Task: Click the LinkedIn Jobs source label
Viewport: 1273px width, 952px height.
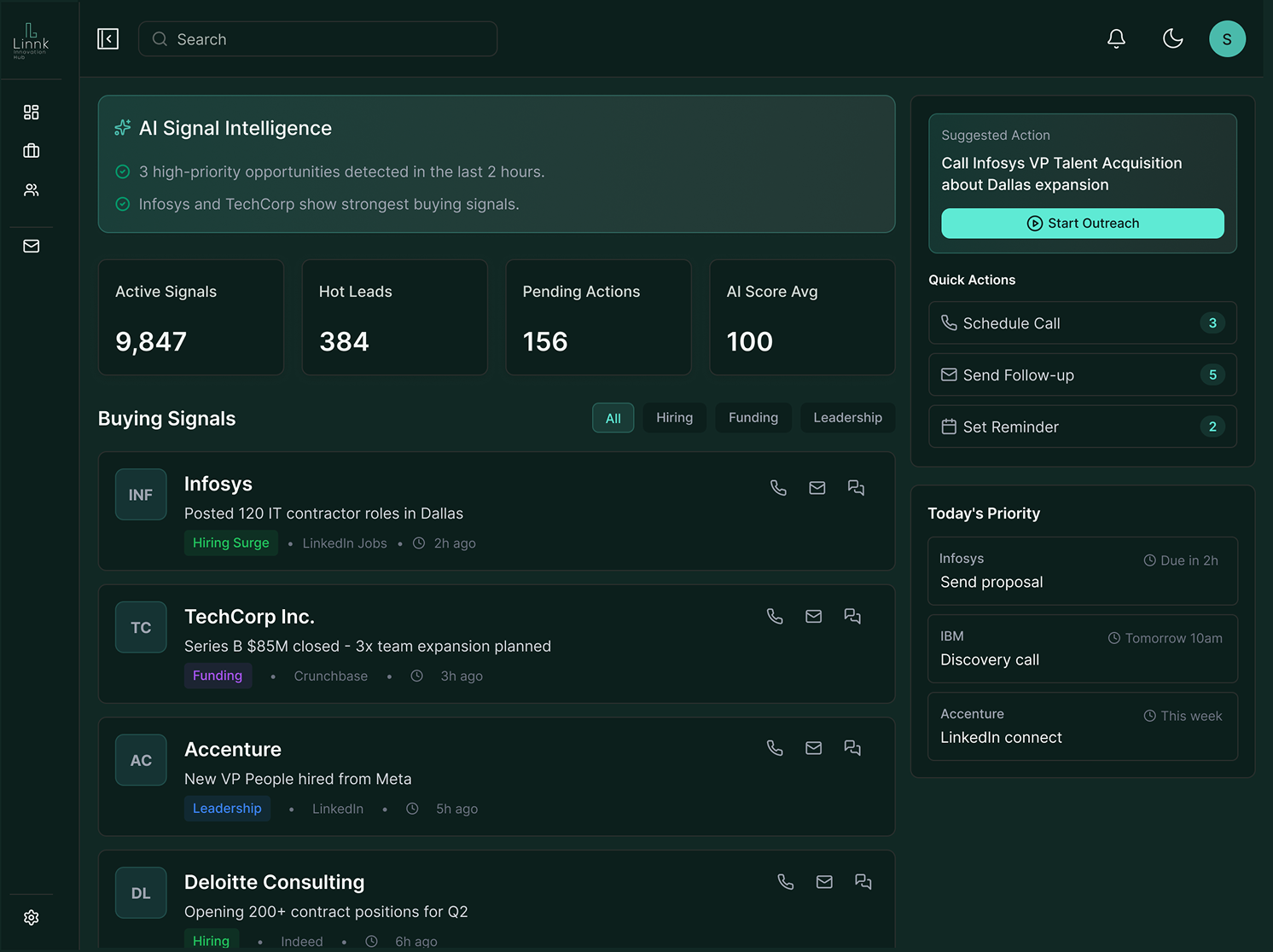Action: point(345,543)
